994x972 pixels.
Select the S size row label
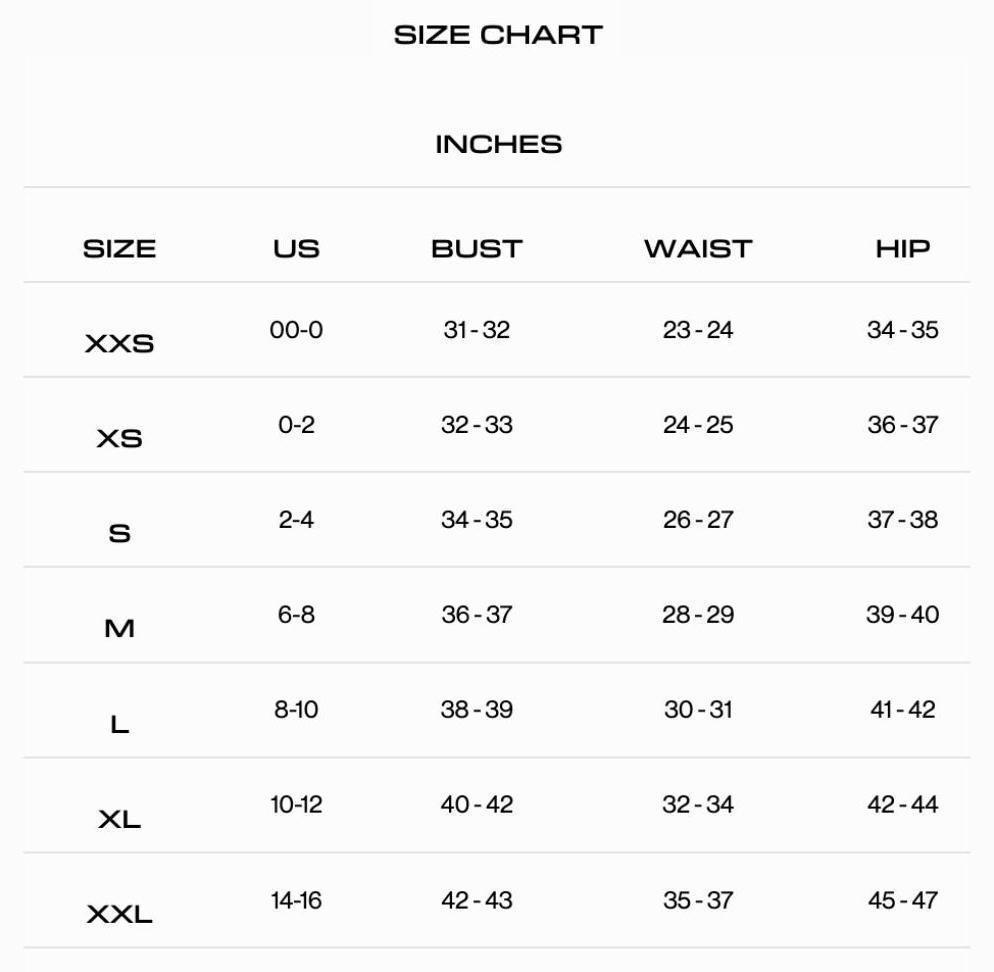tap(119, 534)
